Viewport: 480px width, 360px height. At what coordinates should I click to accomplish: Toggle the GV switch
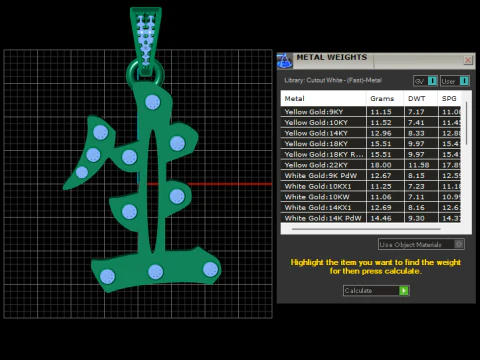[x=425, y=81]
